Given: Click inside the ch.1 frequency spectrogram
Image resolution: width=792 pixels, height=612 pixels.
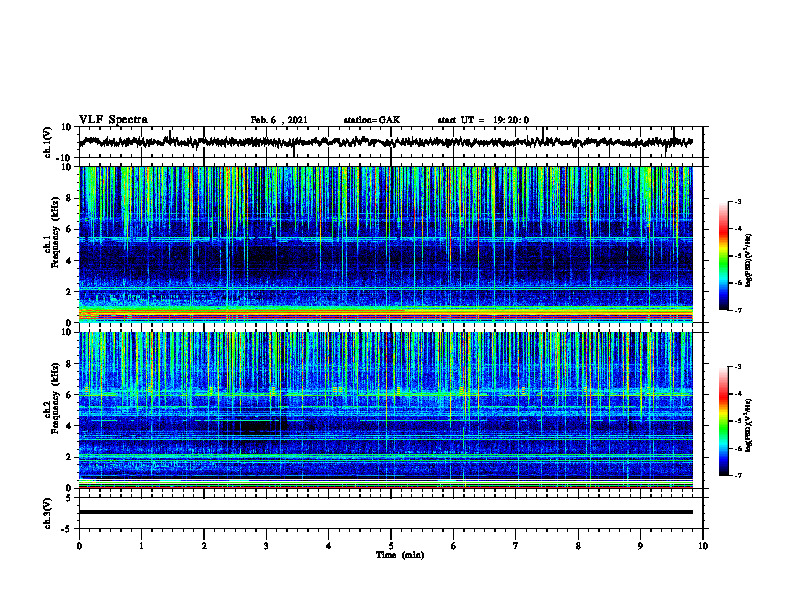Looking at the screenshot, I should click(386, 244).
